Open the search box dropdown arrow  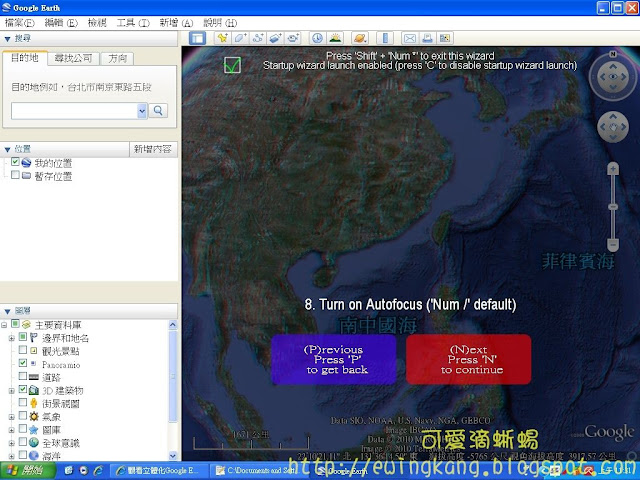point(142,111)
